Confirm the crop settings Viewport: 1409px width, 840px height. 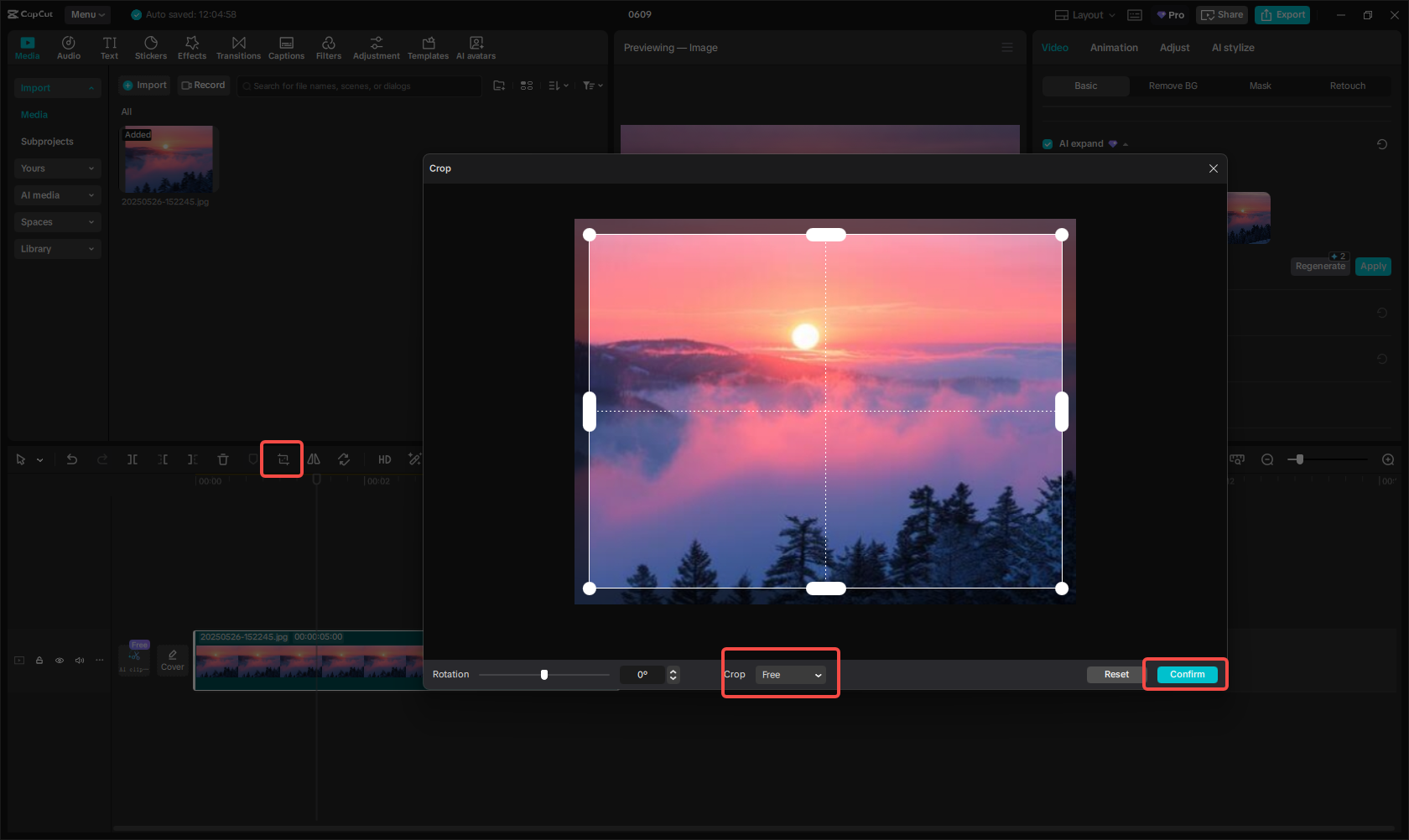tap(1185, 674)
